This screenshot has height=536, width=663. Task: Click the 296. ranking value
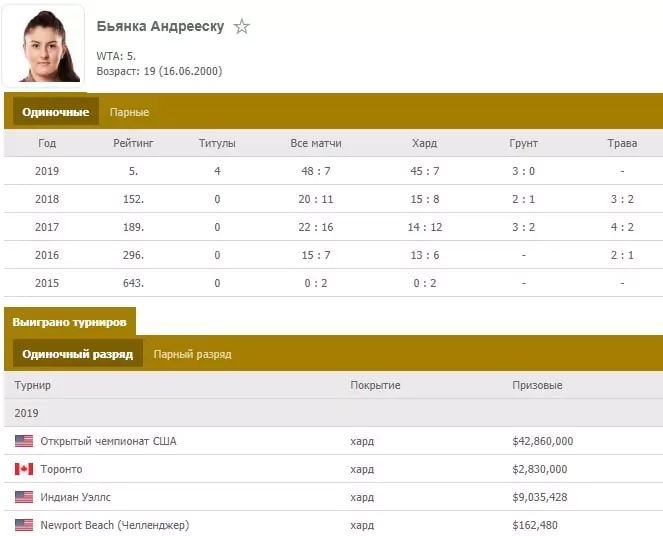(x=133, y=255)
